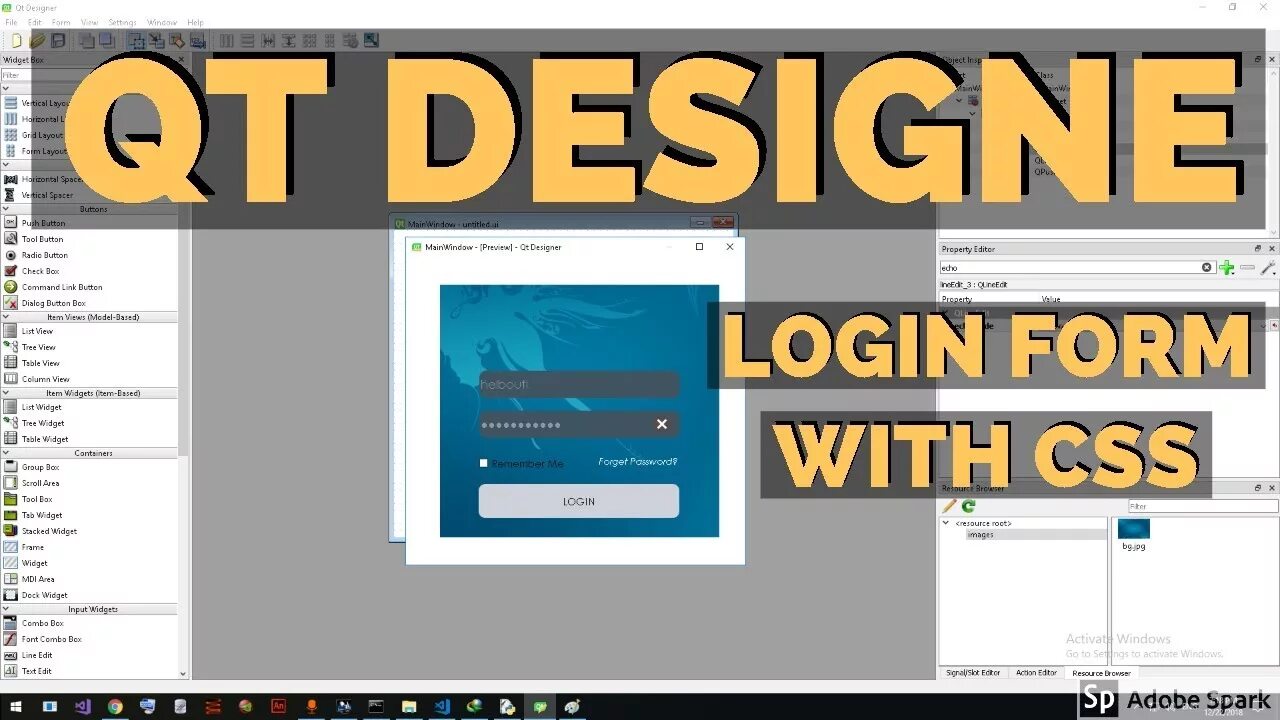Image resolution: width=1280 pixels, height=720 pixels.
Task: Click the Save Form floppy toolbar icon
Action: (58, 41)
